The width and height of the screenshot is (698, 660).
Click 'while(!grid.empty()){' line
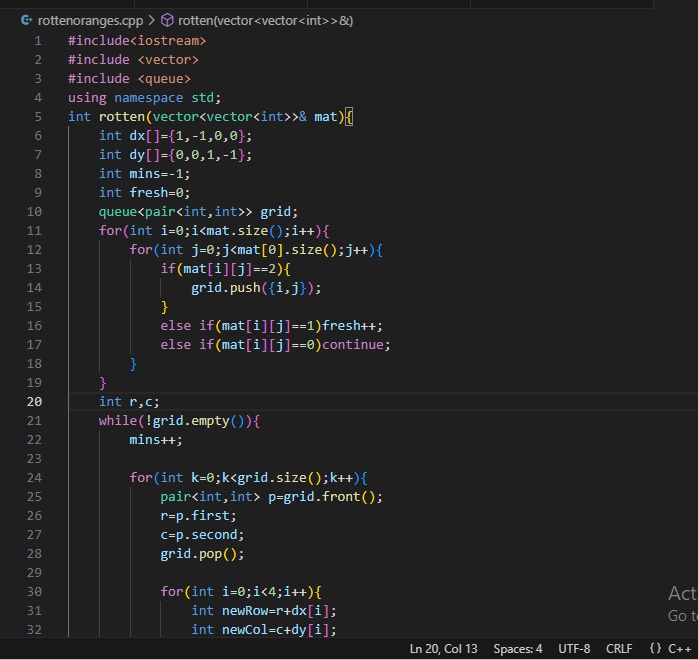(179, 421)
